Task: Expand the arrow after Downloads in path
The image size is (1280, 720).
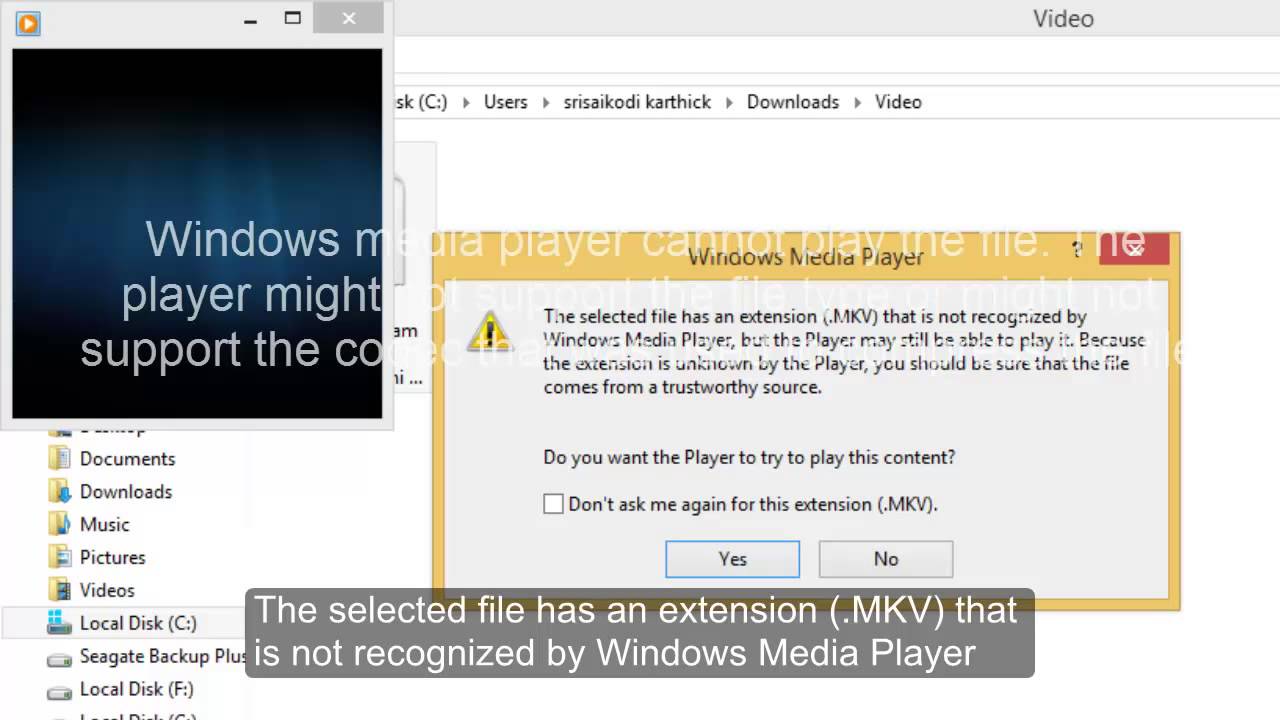Action: point(857,102)
